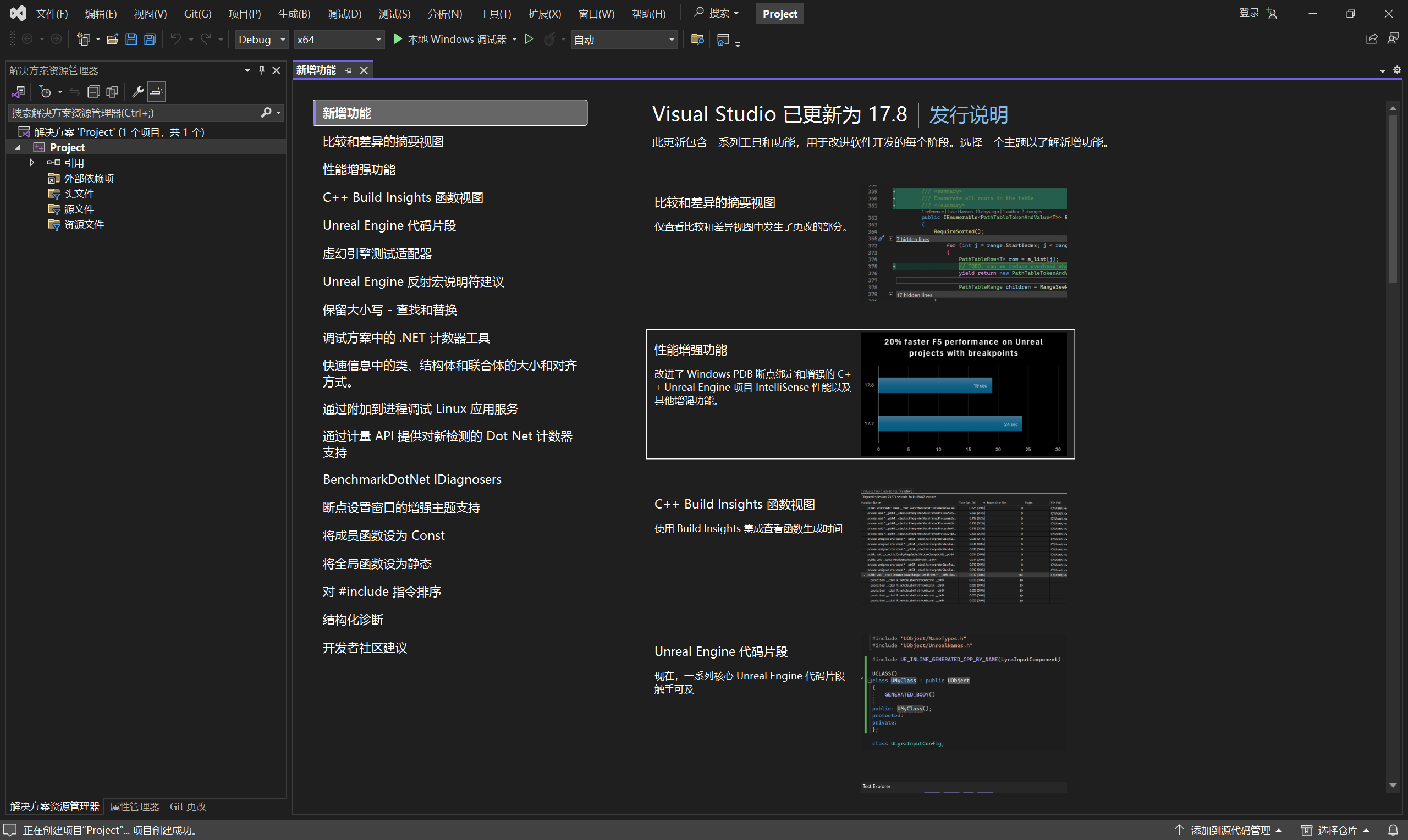Image resolution: width=1408 pixels, height=840 pixels.
Task: Click the Undo icon in the toolbar
Action: click(x=176, y=39)
